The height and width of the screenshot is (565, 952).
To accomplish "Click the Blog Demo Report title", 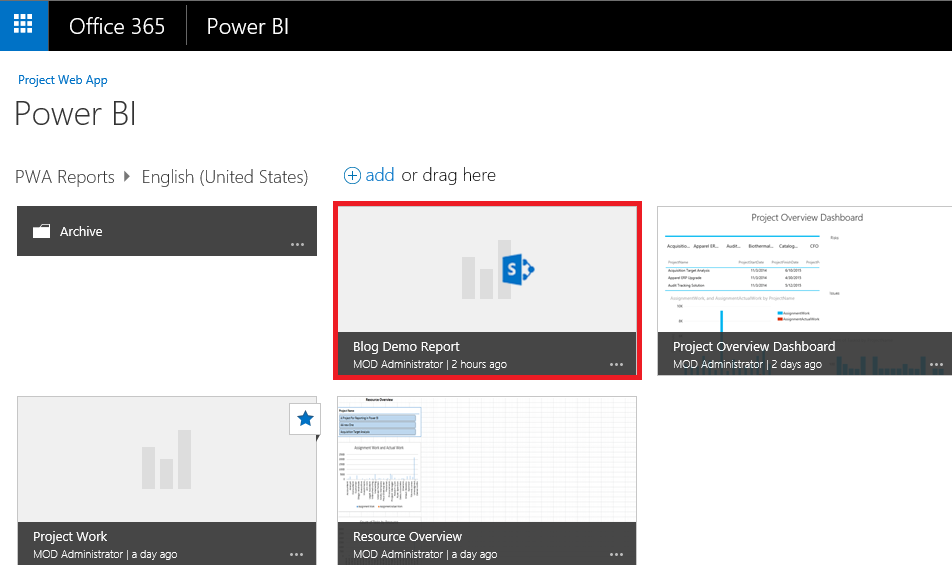I will (x=406, y=347).
